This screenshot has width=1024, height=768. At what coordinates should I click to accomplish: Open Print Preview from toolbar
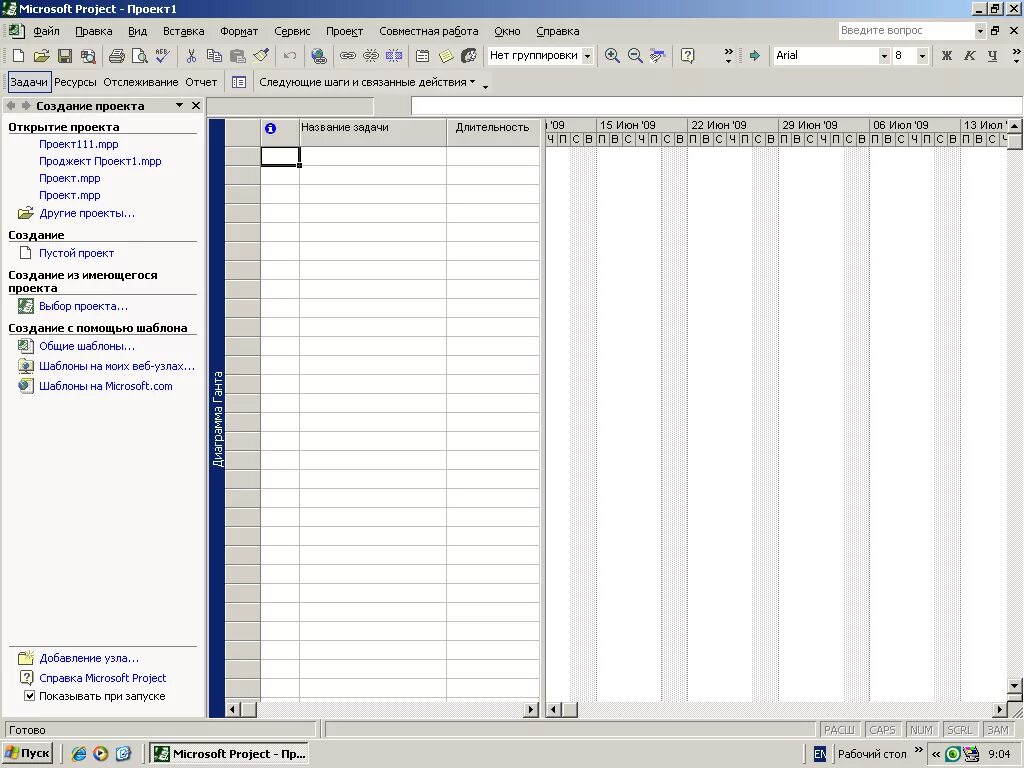[140, 56]
